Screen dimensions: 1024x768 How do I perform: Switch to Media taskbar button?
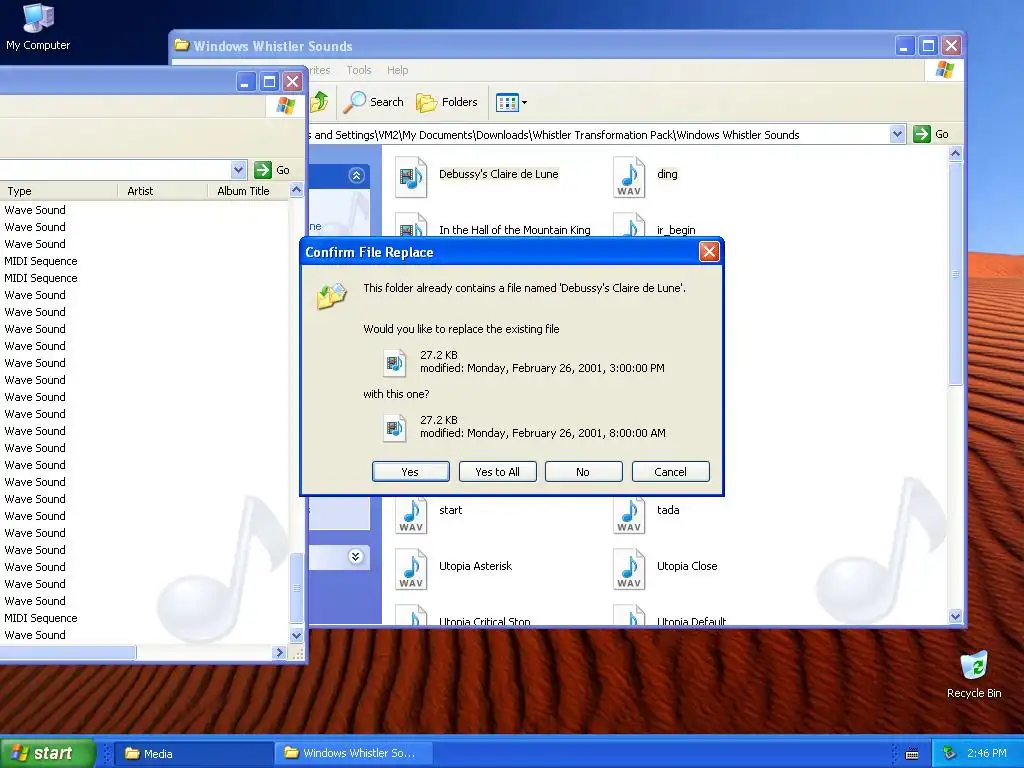(x=194, y=754)
